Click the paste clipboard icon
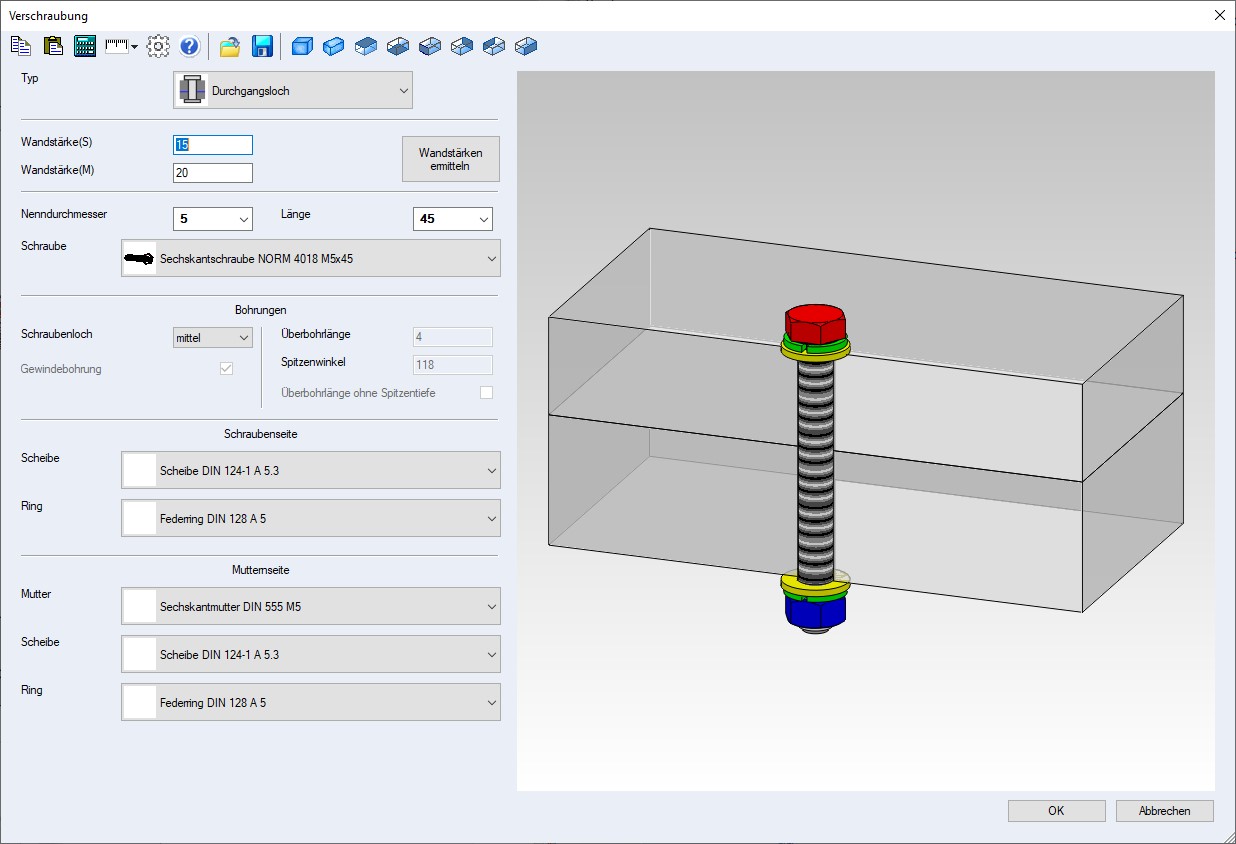The height and width of the screenshot is (844, 1236). point(53,46)
